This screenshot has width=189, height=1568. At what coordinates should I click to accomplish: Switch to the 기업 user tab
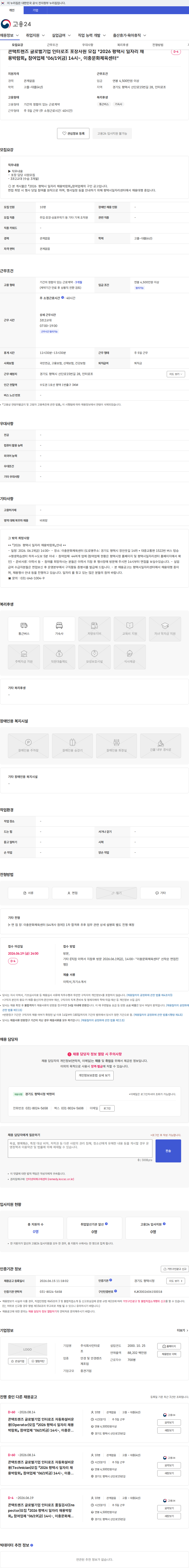[35, 10]
